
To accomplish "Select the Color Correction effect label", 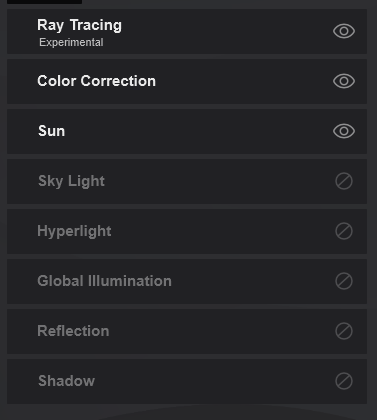I will (96, 81).
